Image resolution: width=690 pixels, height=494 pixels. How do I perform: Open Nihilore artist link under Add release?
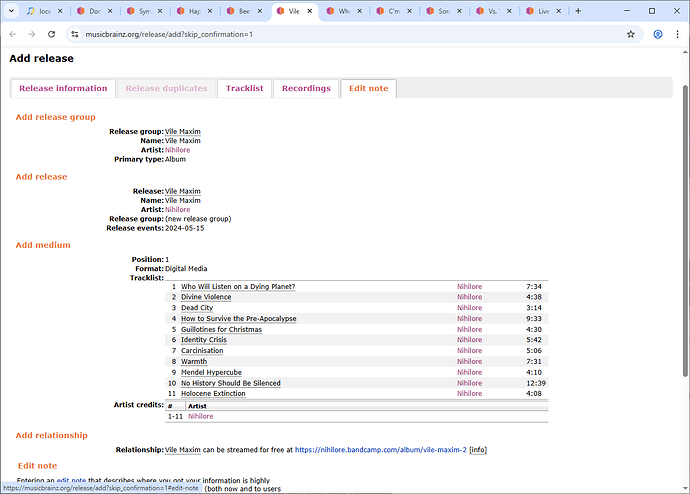177,210
